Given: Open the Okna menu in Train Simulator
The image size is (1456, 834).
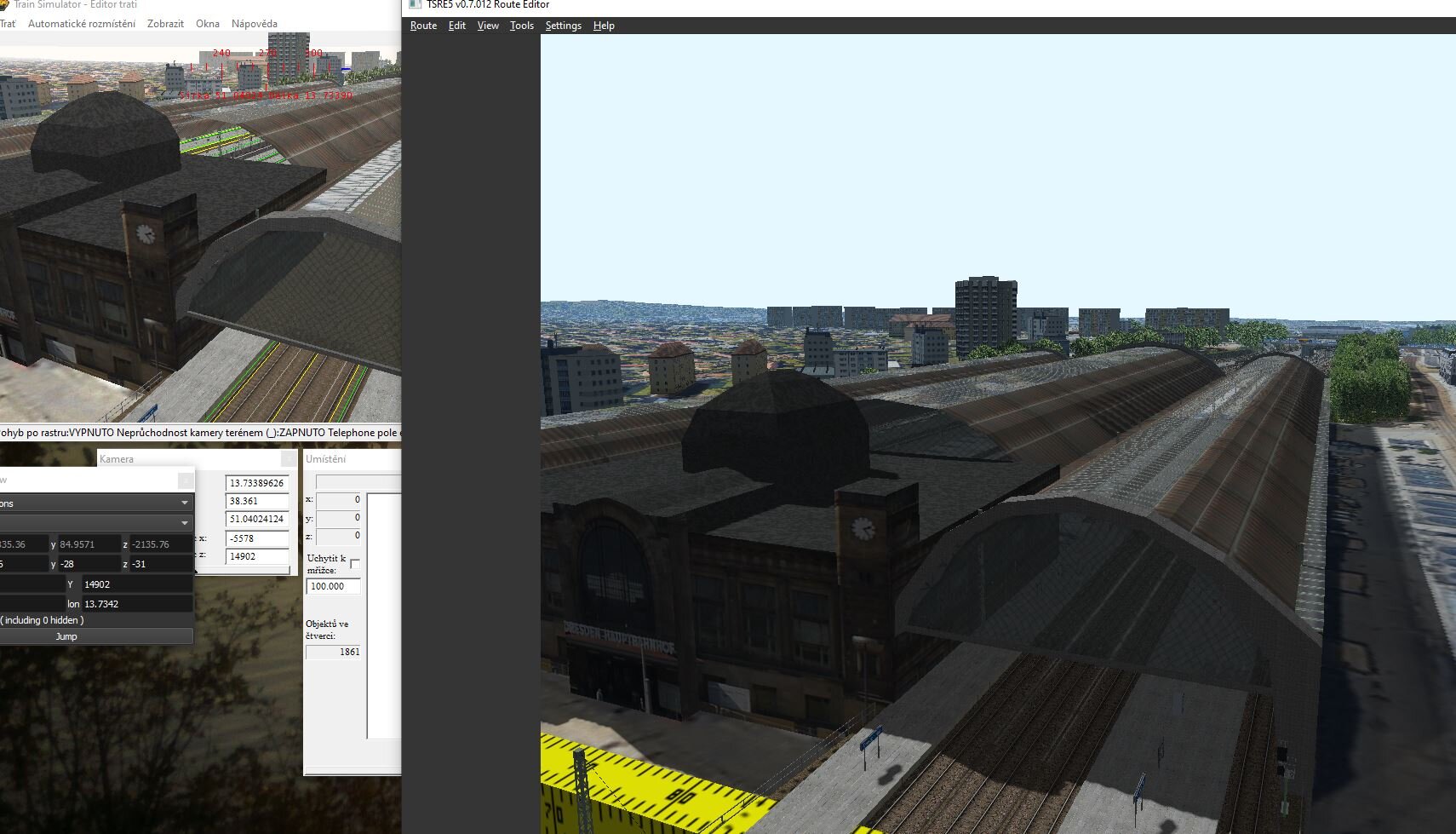Looking at the screenshot, I should tap(208, 24).
